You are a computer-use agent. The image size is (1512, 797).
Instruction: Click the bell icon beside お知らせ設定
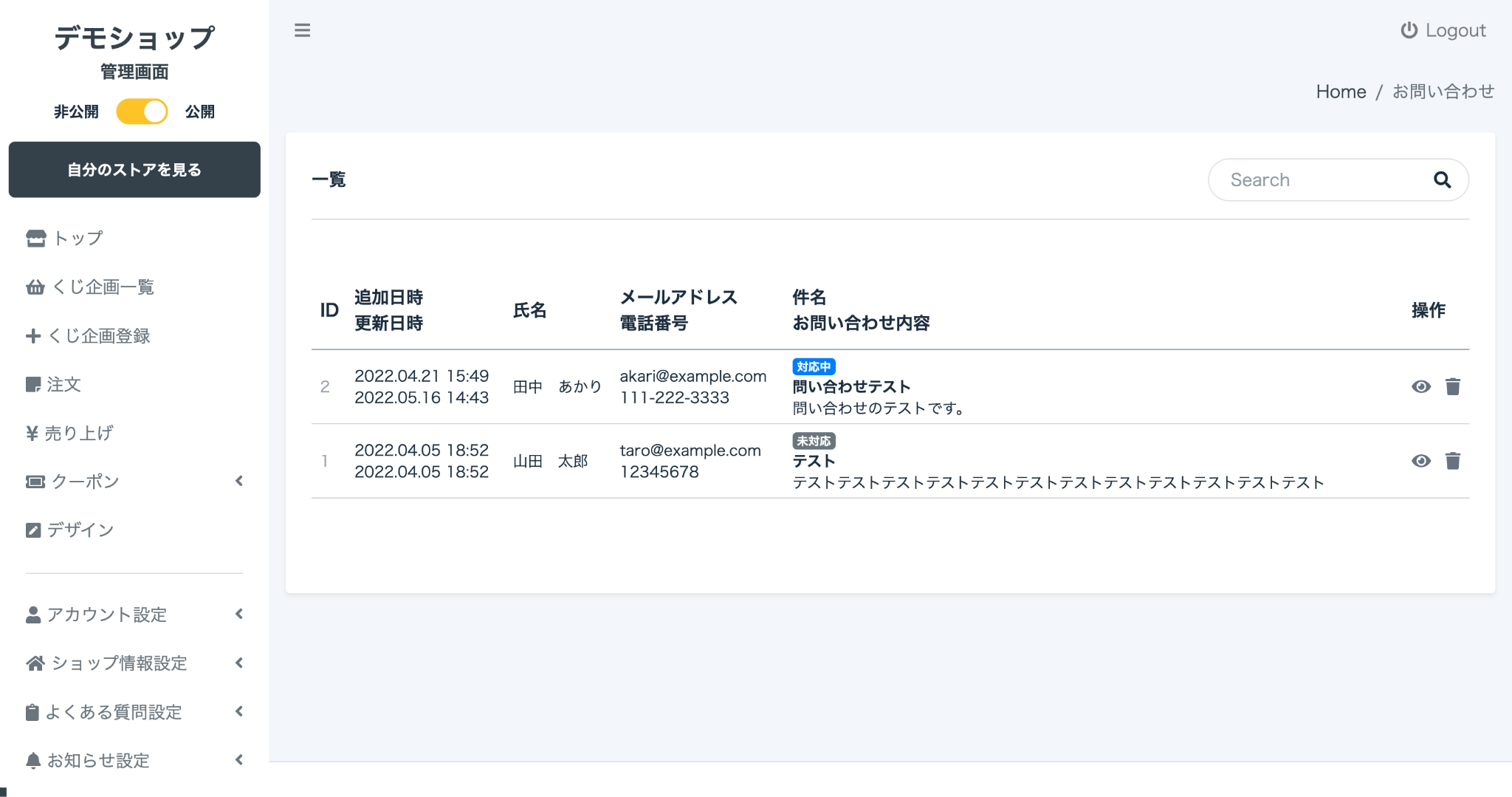click(x=33, y=760)
